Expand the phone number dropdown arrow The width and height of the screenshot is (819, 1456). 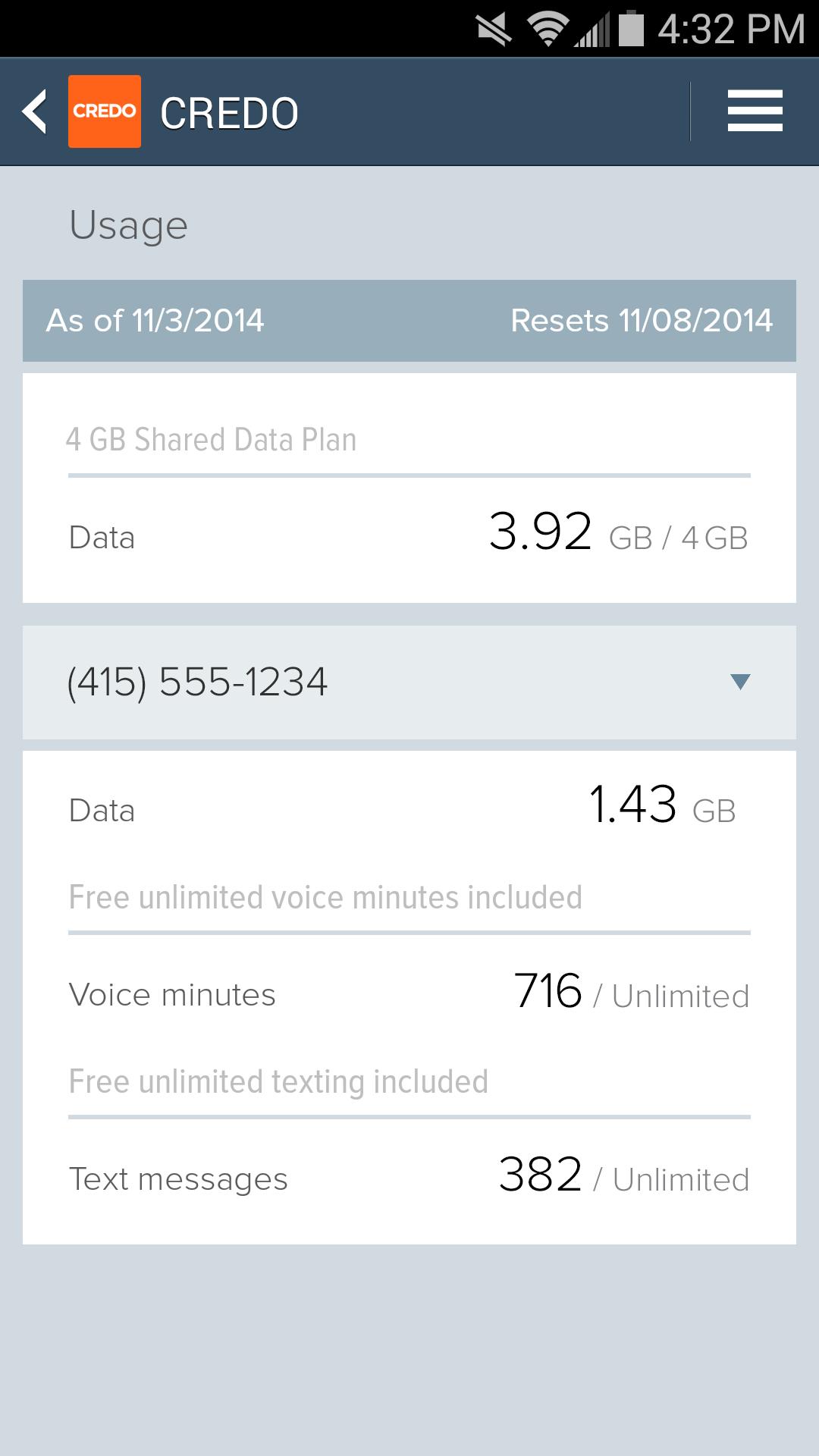click(x=740, y=681)
